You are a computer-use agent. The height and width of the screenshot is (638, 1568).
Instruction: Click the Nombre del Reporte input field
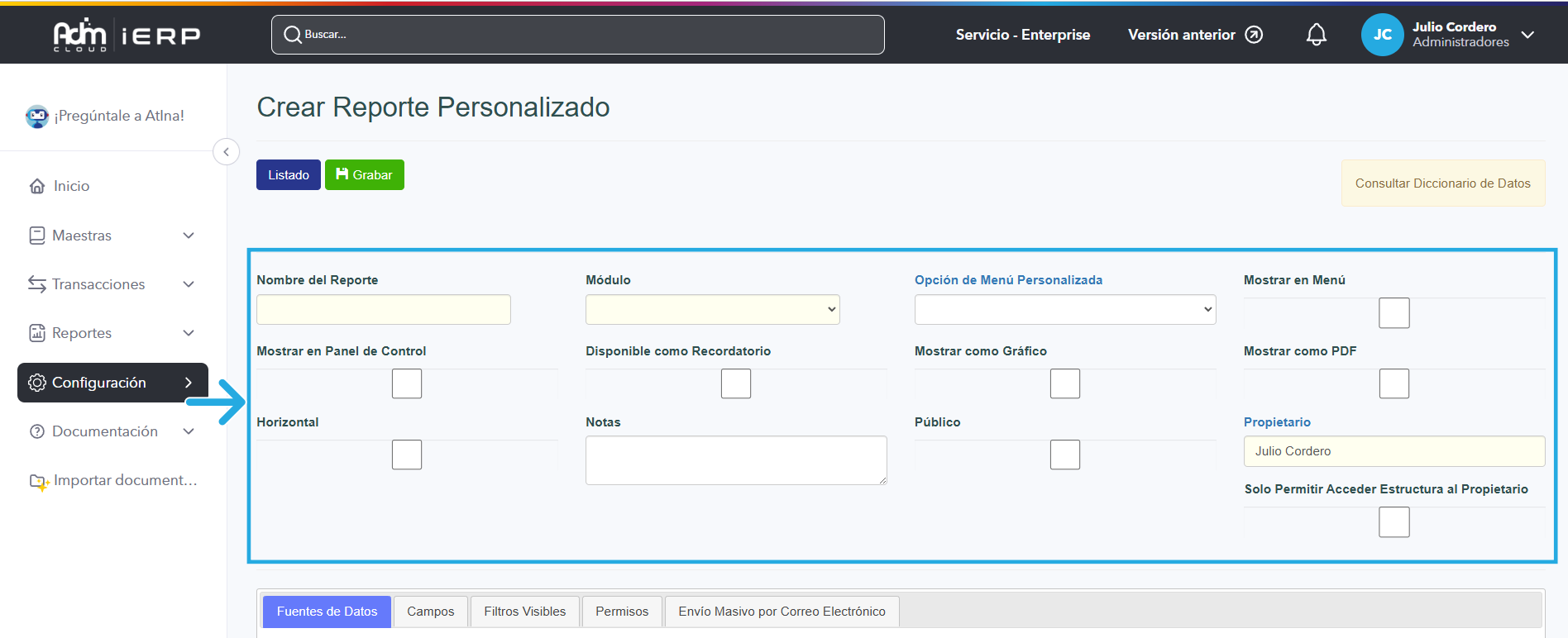click(383, 310)
